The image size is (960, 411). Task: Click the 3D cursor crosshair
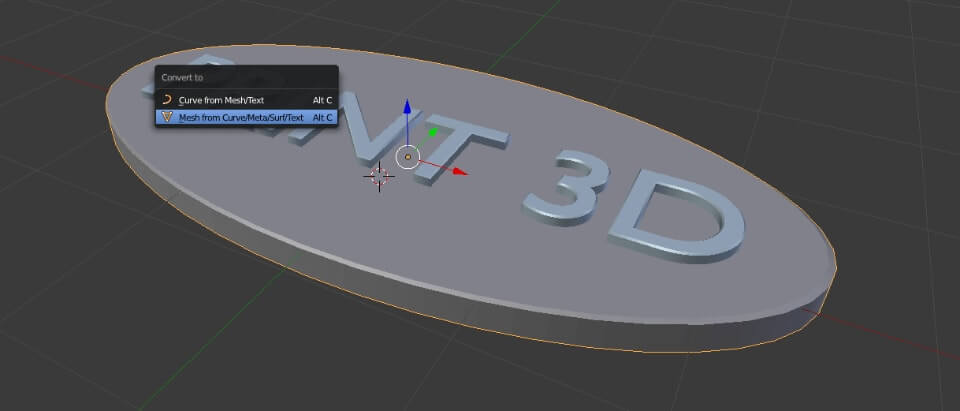point(380,177)
